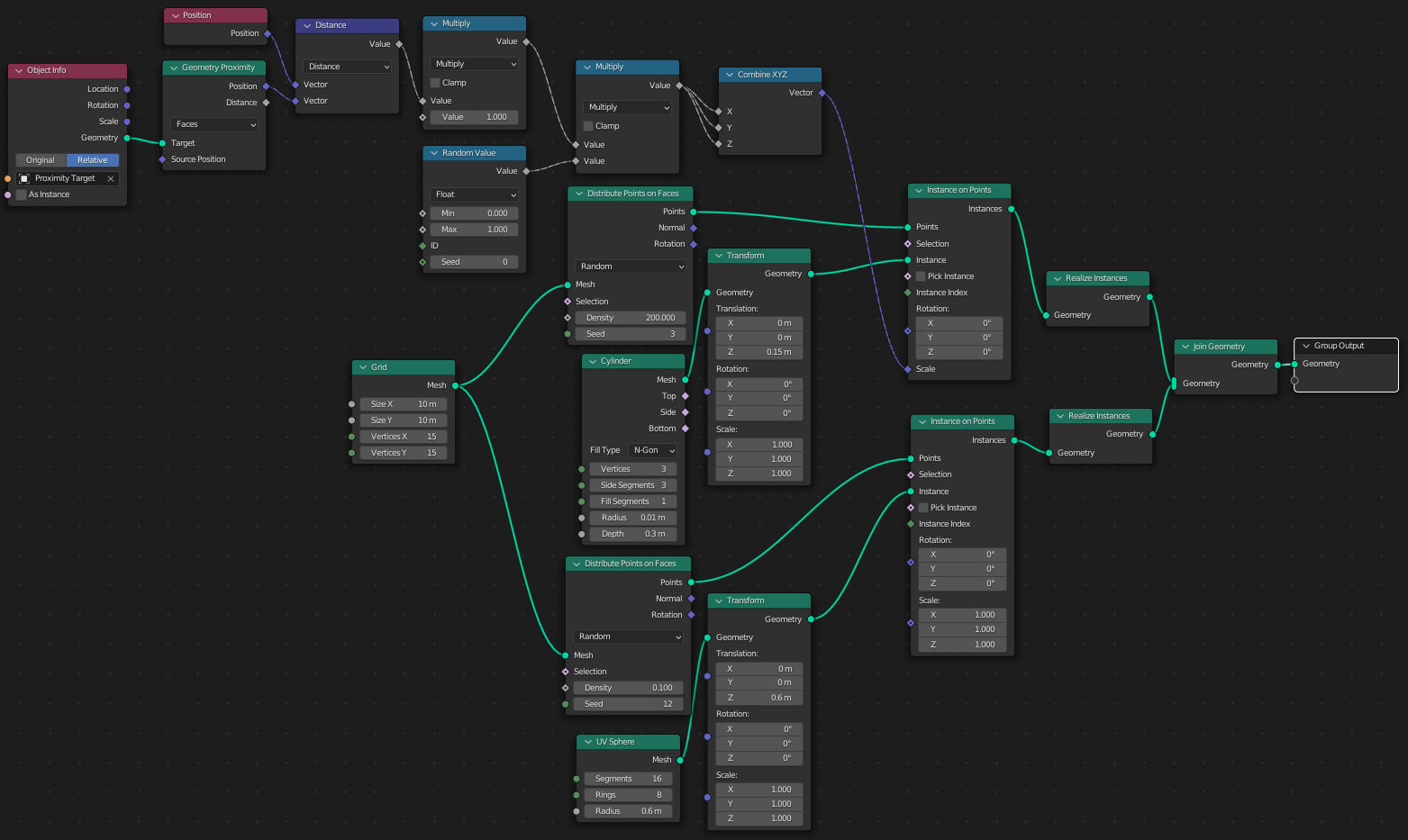Open Random dropdown in Distribute Points with Density 0.100
This screenshot has width=1408, height=840.
click(628, 637)
